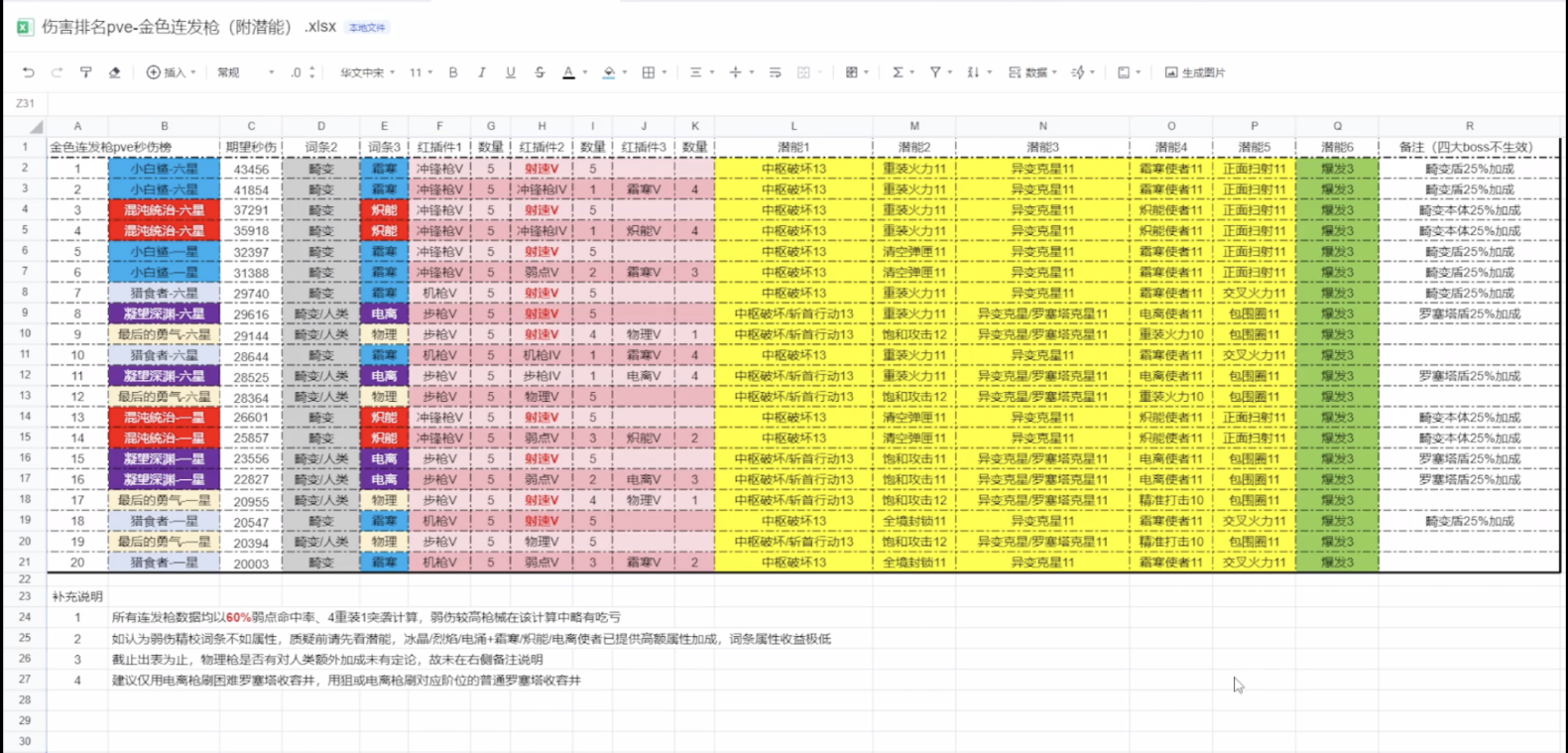Click the Z31 cell reference box

click(25, 103)
